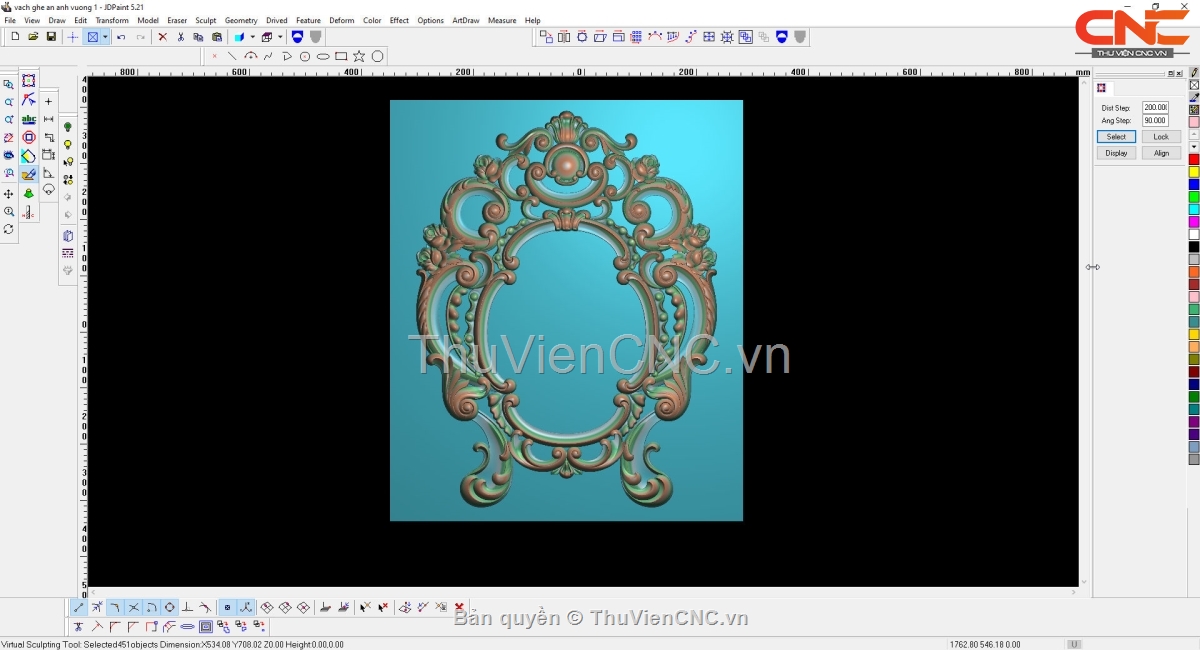Select the pan/move view tool
Image resolution: width=1200 pixels, height=650 pixels.
click(9, 194)
